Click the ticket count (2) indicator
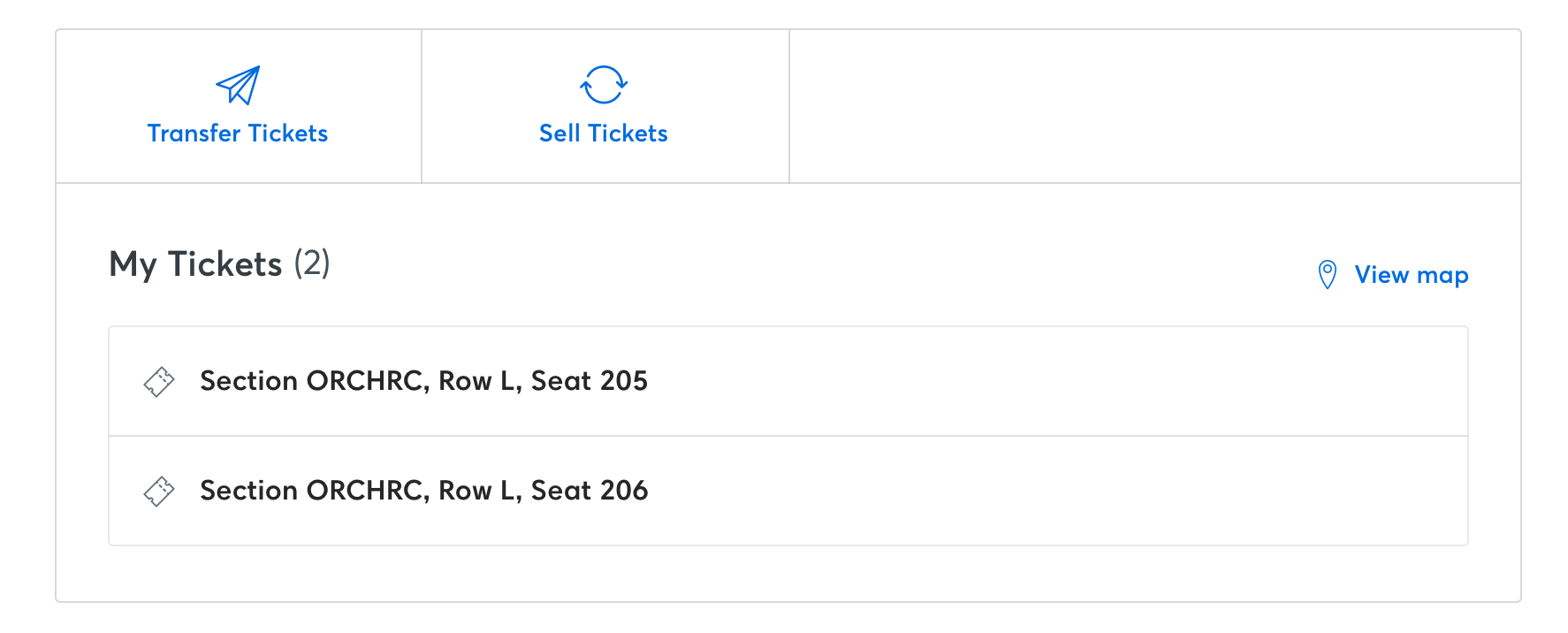 [312, 263]
